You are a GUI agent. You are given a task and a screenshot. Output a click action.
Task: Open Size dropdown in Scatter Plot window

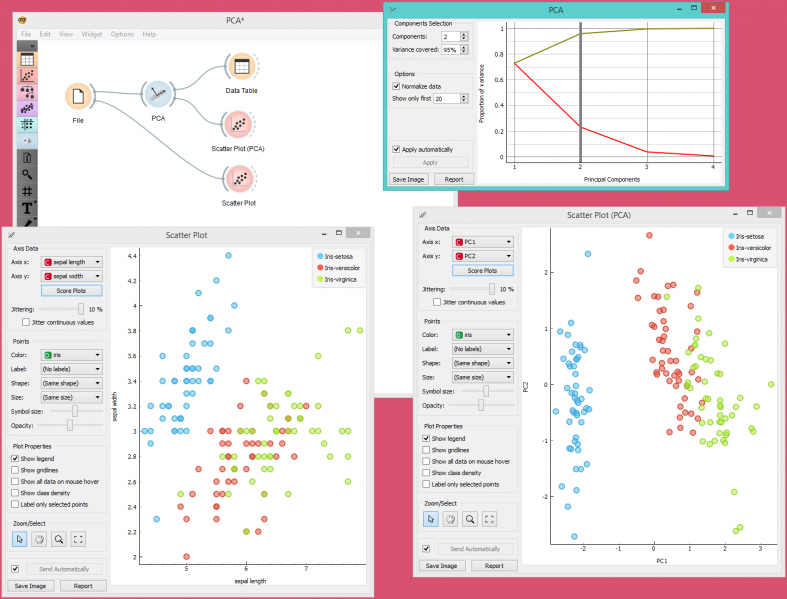pyautogui.click(x=72, y=397)
